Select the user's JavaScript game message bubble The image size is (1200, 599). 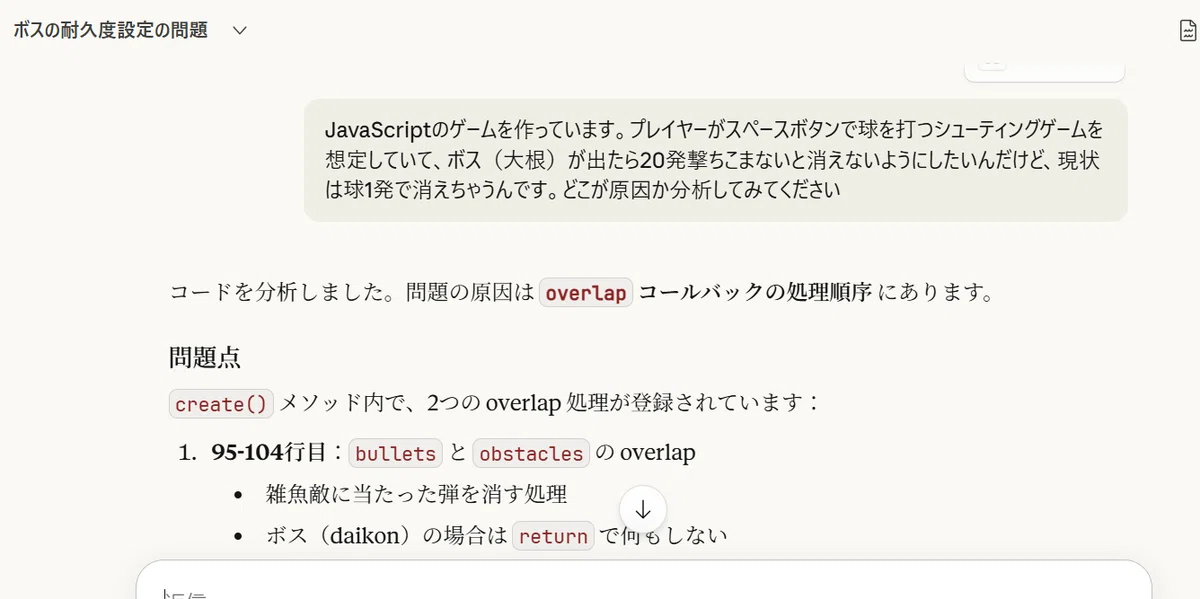tap(716, 160)
